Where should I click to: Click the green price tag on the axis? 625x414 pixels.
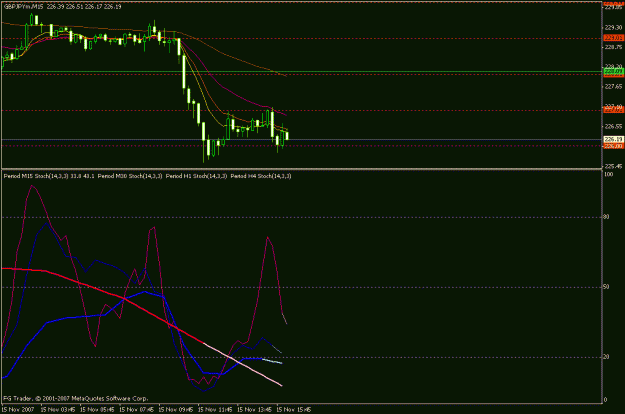pos(613,71)
